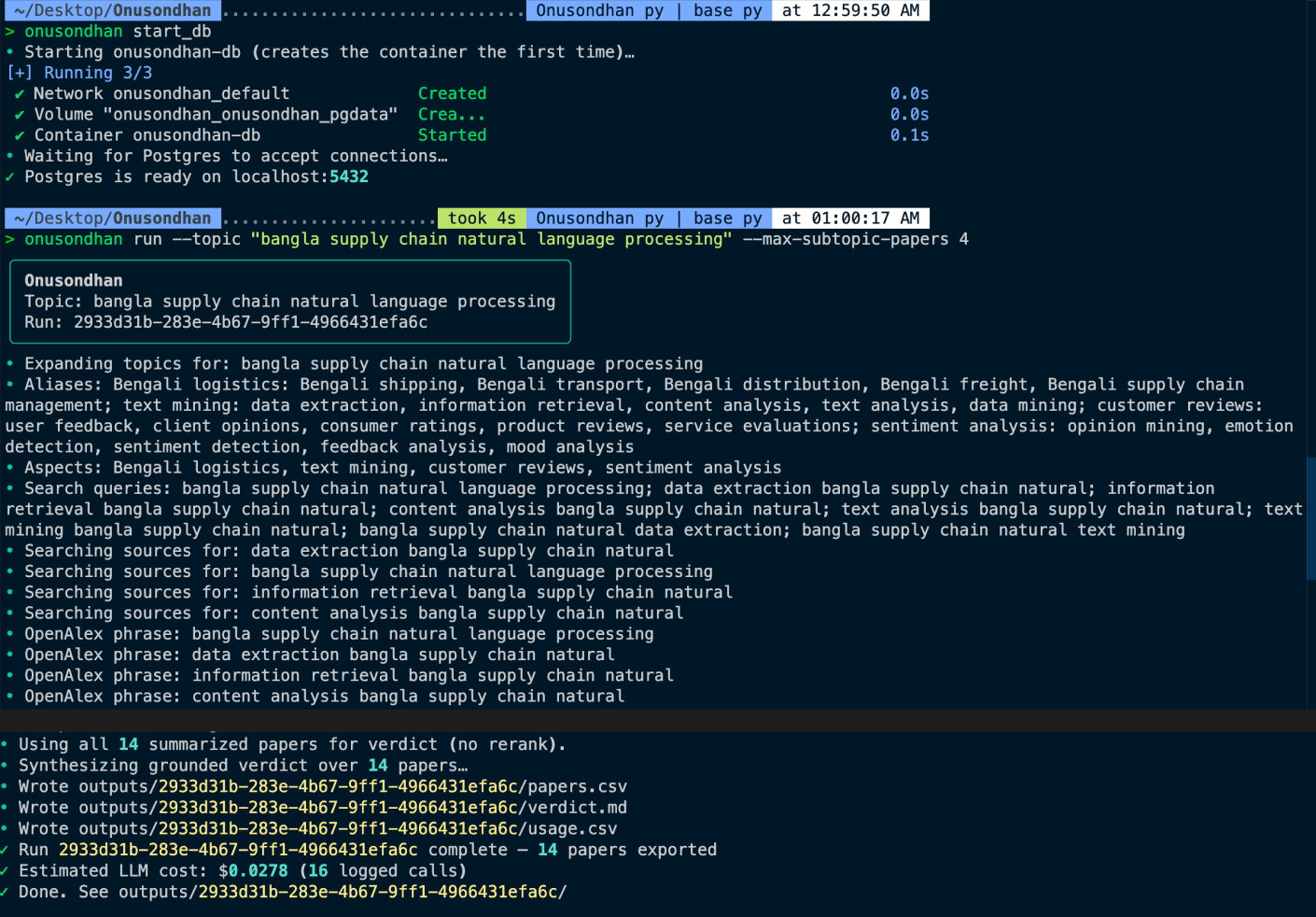Click 'OpenAlex phrase: content analysis' line
The width and height of the screenshot is (1316, 917).
[324, 696]
